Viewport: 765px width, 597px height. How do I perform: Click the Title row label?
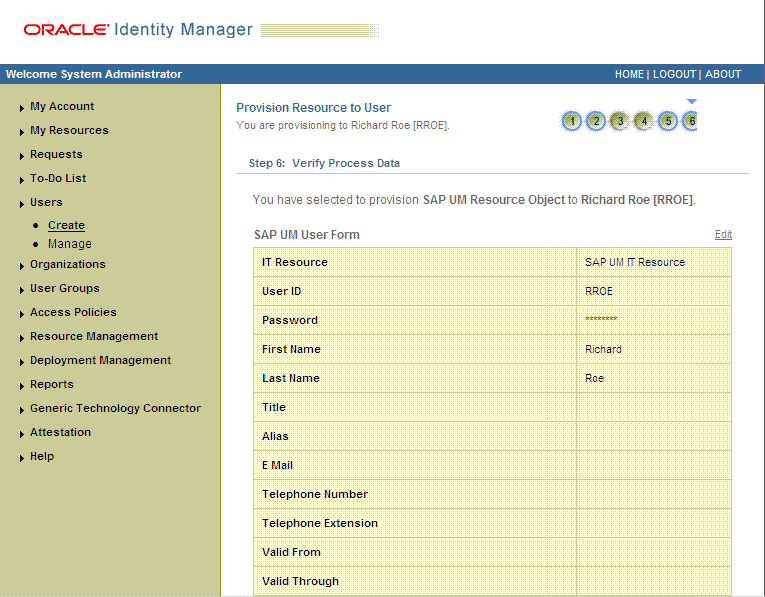[x=274, y=407]
